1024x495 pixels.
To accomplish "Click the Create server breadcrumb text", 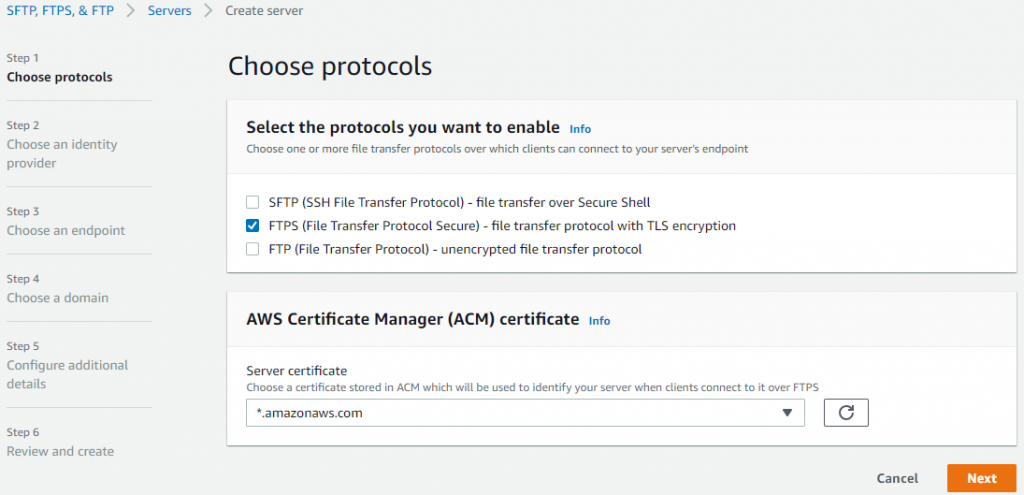I will pyautogui.click(x=264, y=11).
